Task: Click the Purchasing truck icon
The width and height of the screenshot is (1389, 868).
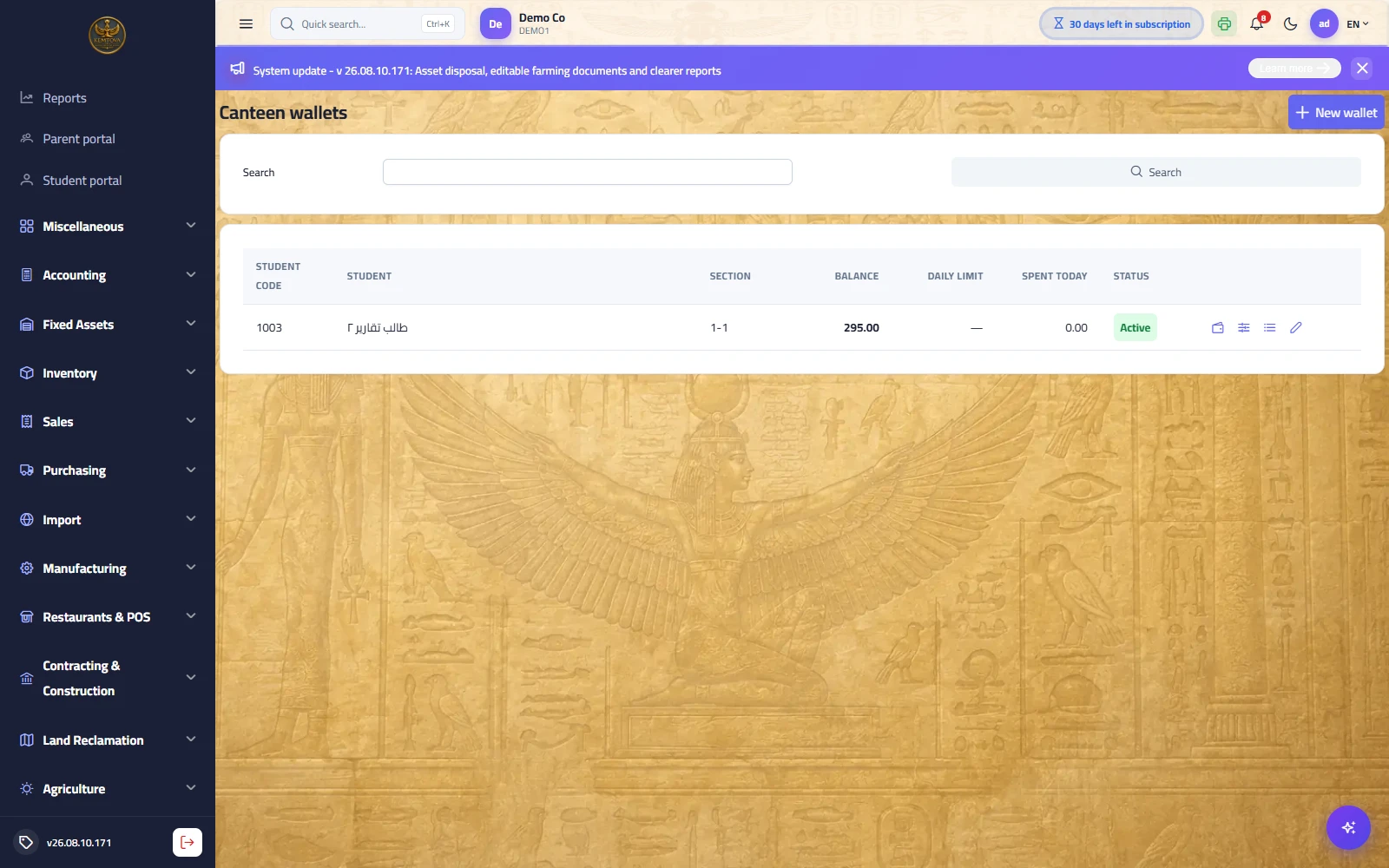Action: (27, 470)
